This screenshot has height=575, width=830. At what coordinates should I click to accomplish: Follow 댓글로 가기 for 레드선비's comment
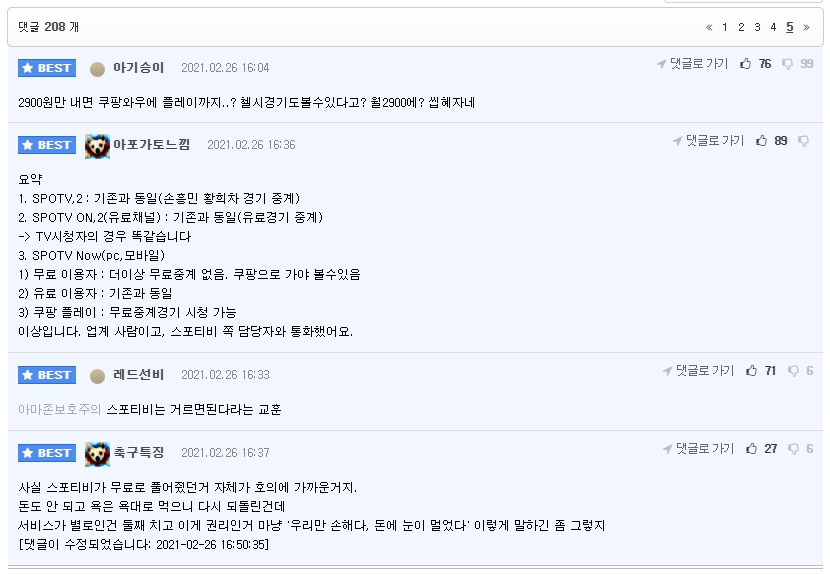(698, 371)
